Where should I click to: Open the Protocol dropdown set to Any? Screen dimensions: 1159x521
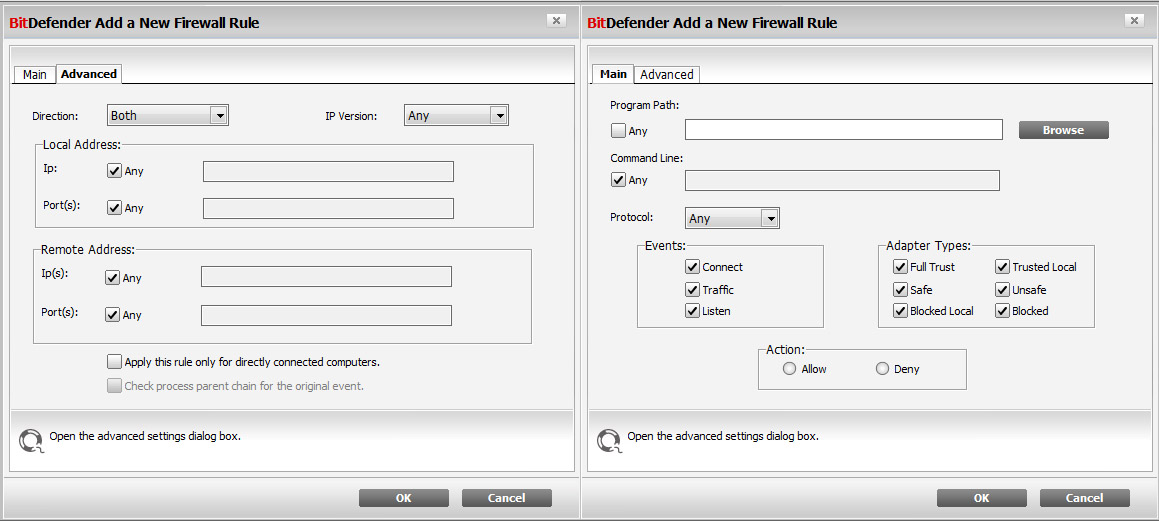(733, 218)
